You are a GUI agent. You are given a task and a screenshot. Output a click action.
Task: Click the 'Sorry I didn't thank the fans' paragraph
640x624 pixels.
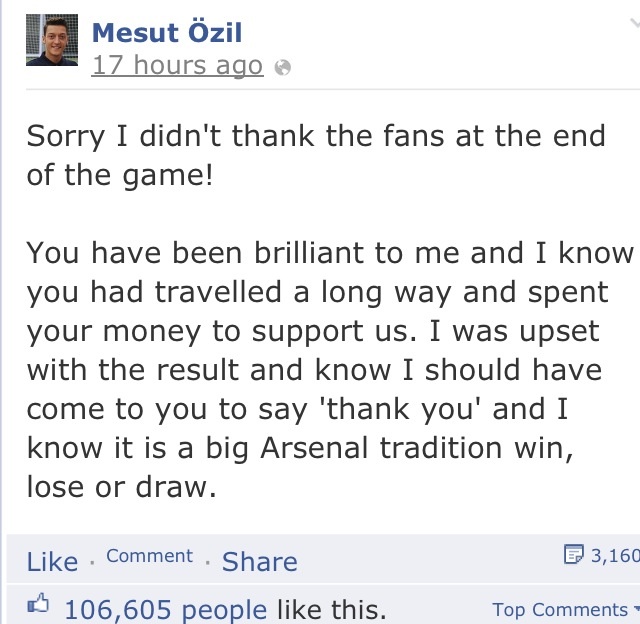(x=316, y=136)
